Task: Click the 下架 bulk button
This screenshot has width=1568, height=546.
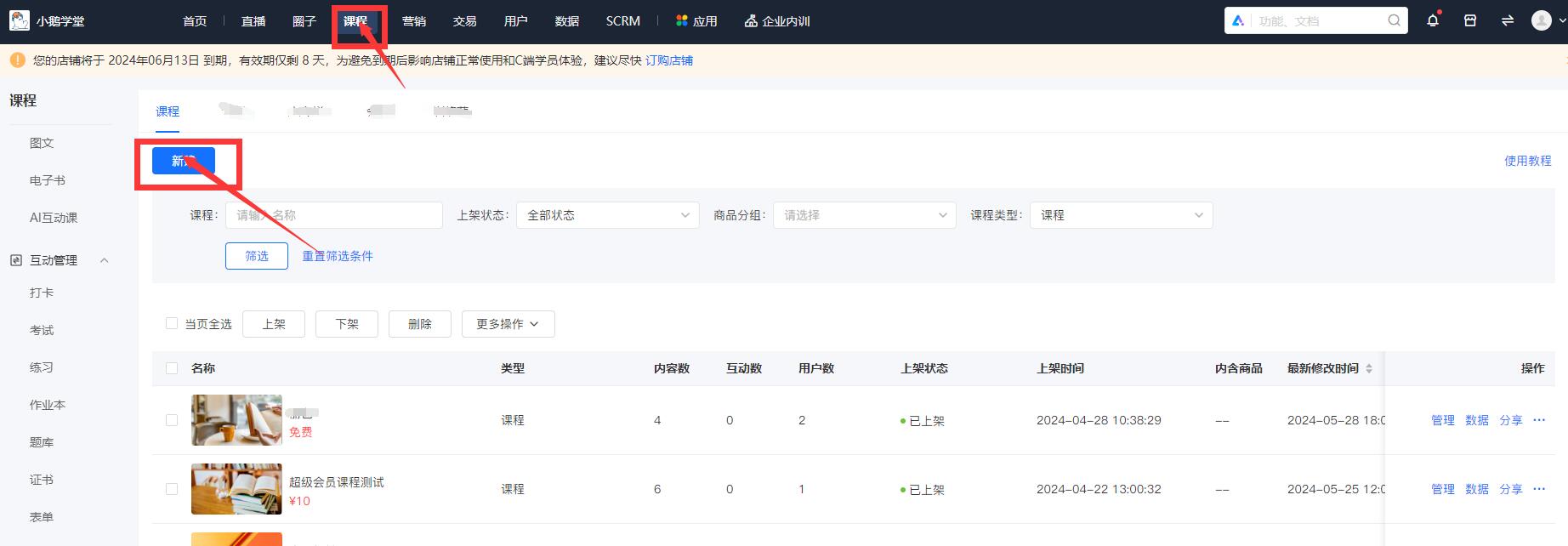Action: pyautogui.click(x=347, y=324)
